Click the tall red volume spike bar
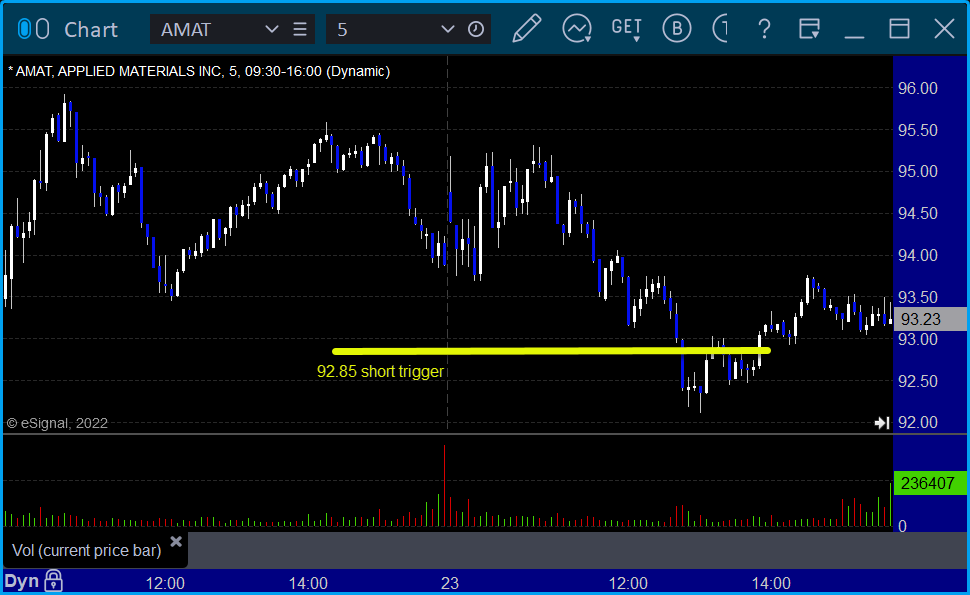Image resolution: width=970 pixels, height=595 pixels. [444, 486]
